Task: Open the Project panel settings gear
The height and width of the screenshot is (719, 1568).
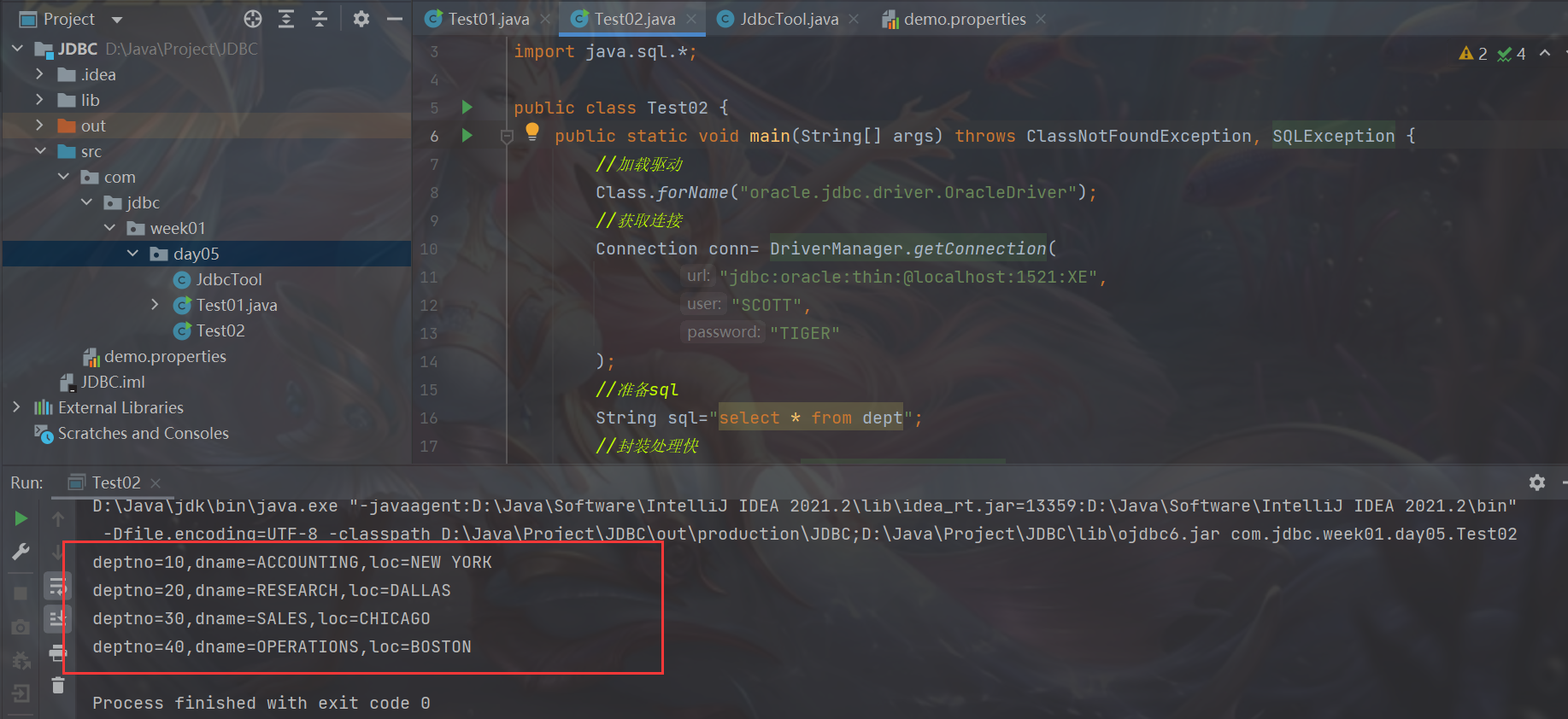Action: click(361, 19)
